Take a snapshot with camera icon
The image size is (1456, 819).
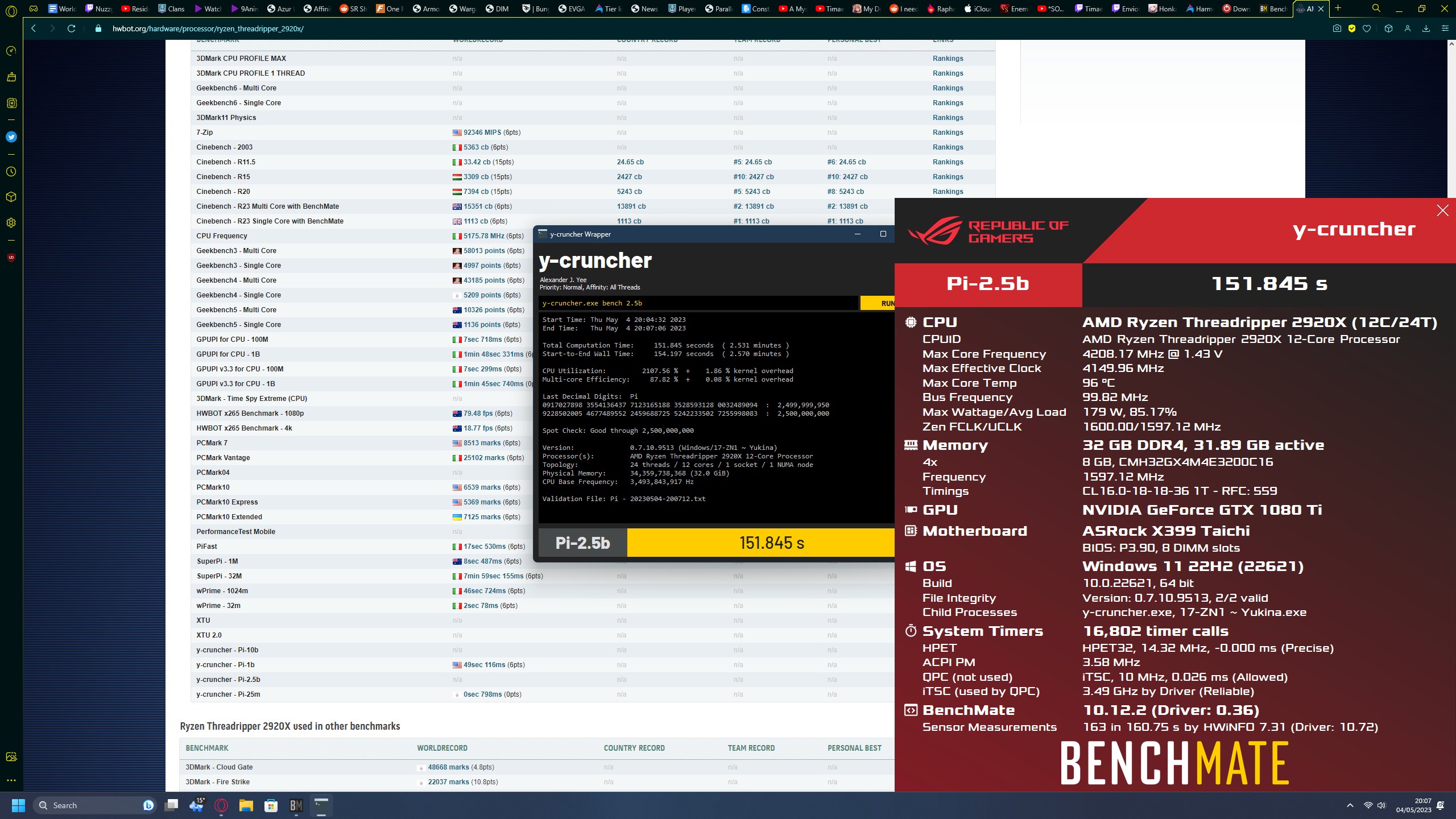[1337, 28]
